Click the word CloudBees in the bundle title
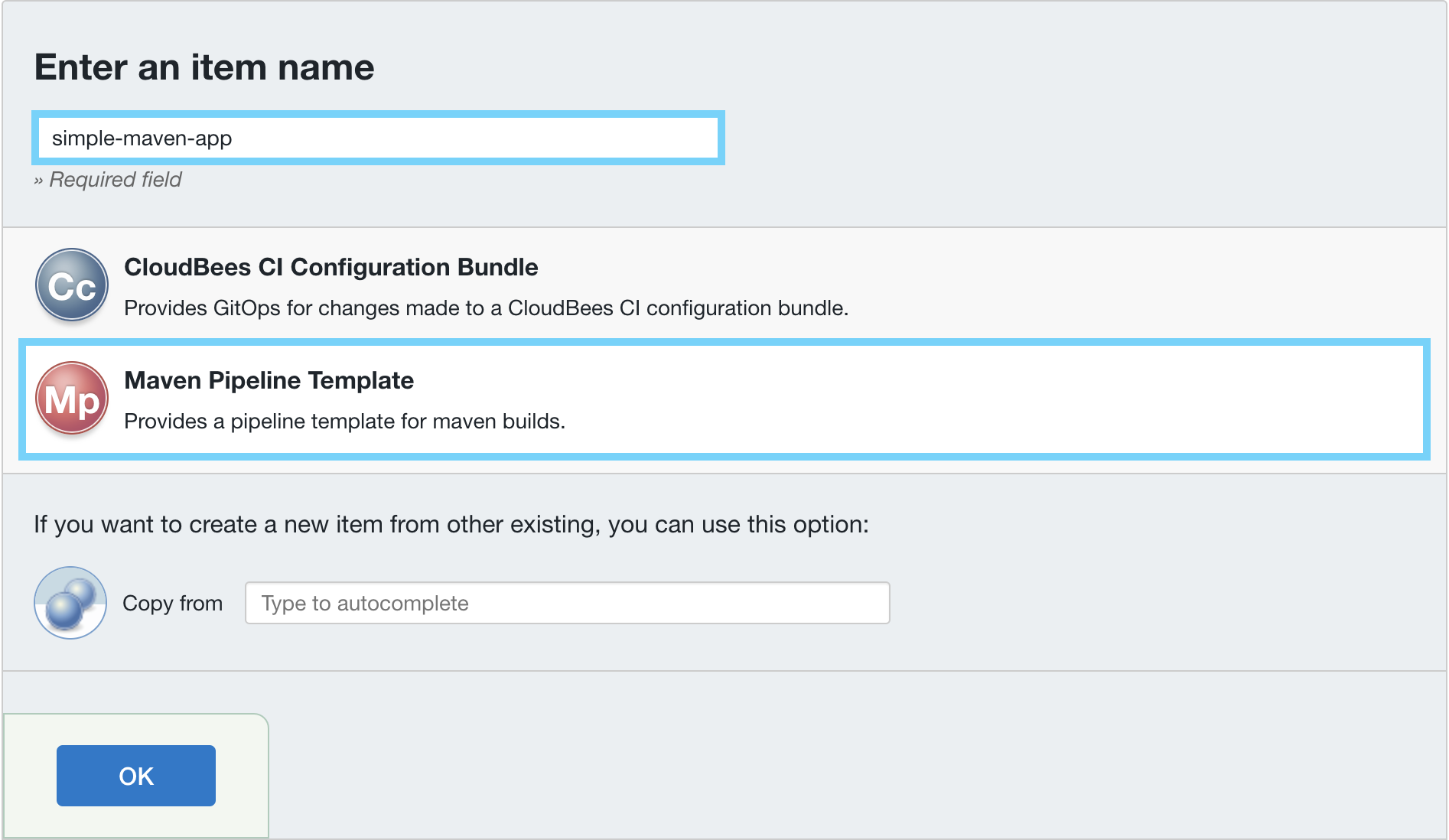 (187, 267)
